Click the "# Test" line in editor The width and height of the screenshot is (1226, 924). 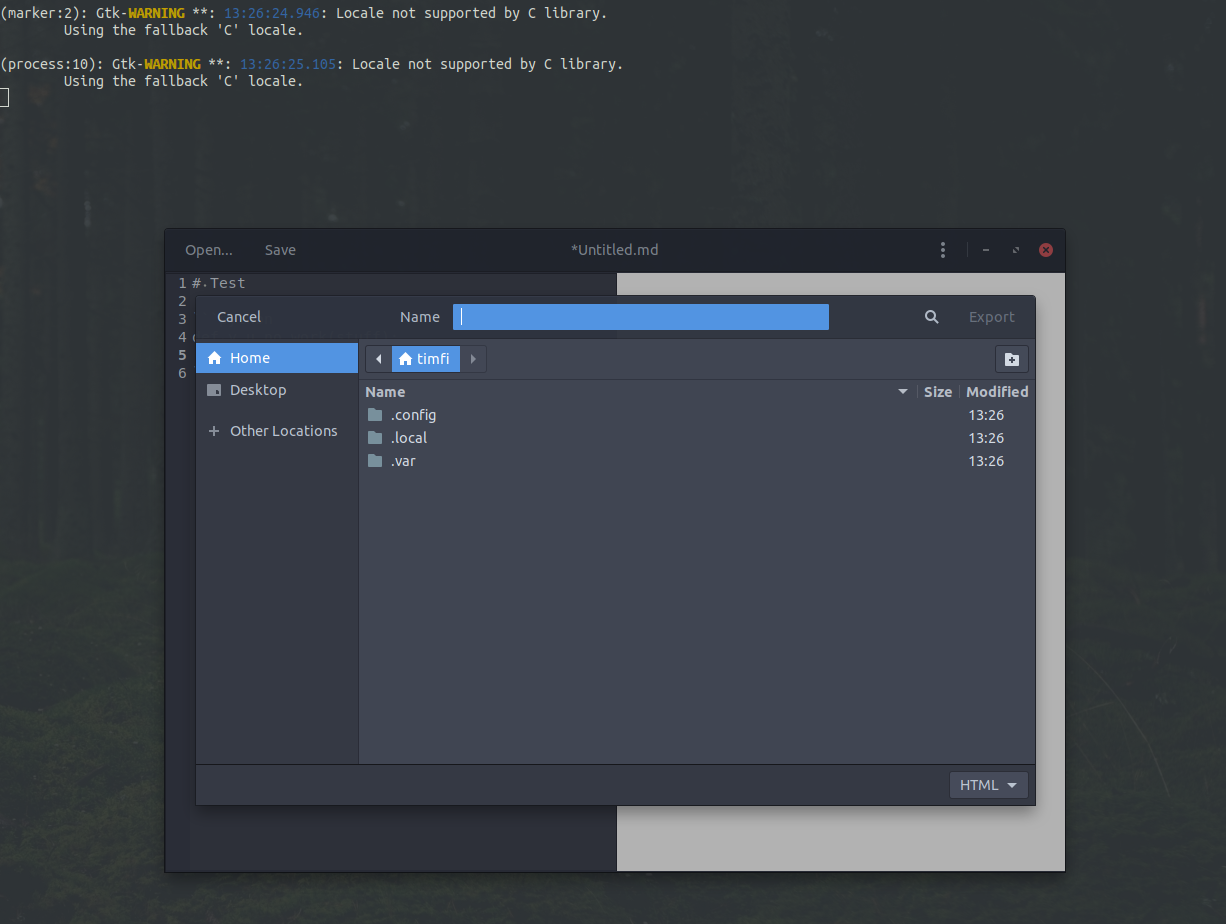219,283
